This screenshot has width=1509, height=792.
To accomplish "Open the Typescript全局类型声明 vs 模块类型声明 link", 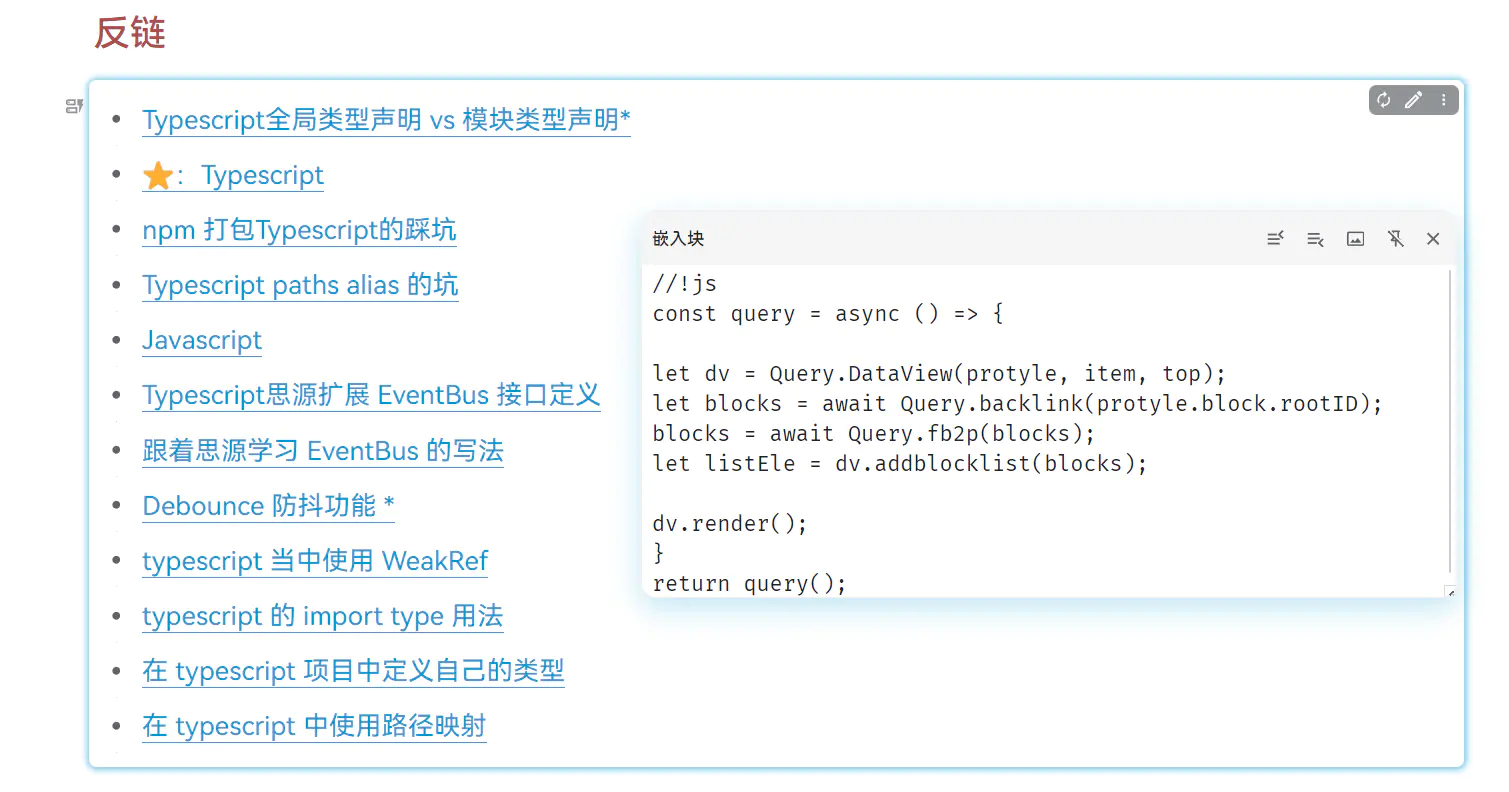I will point(386,120).
